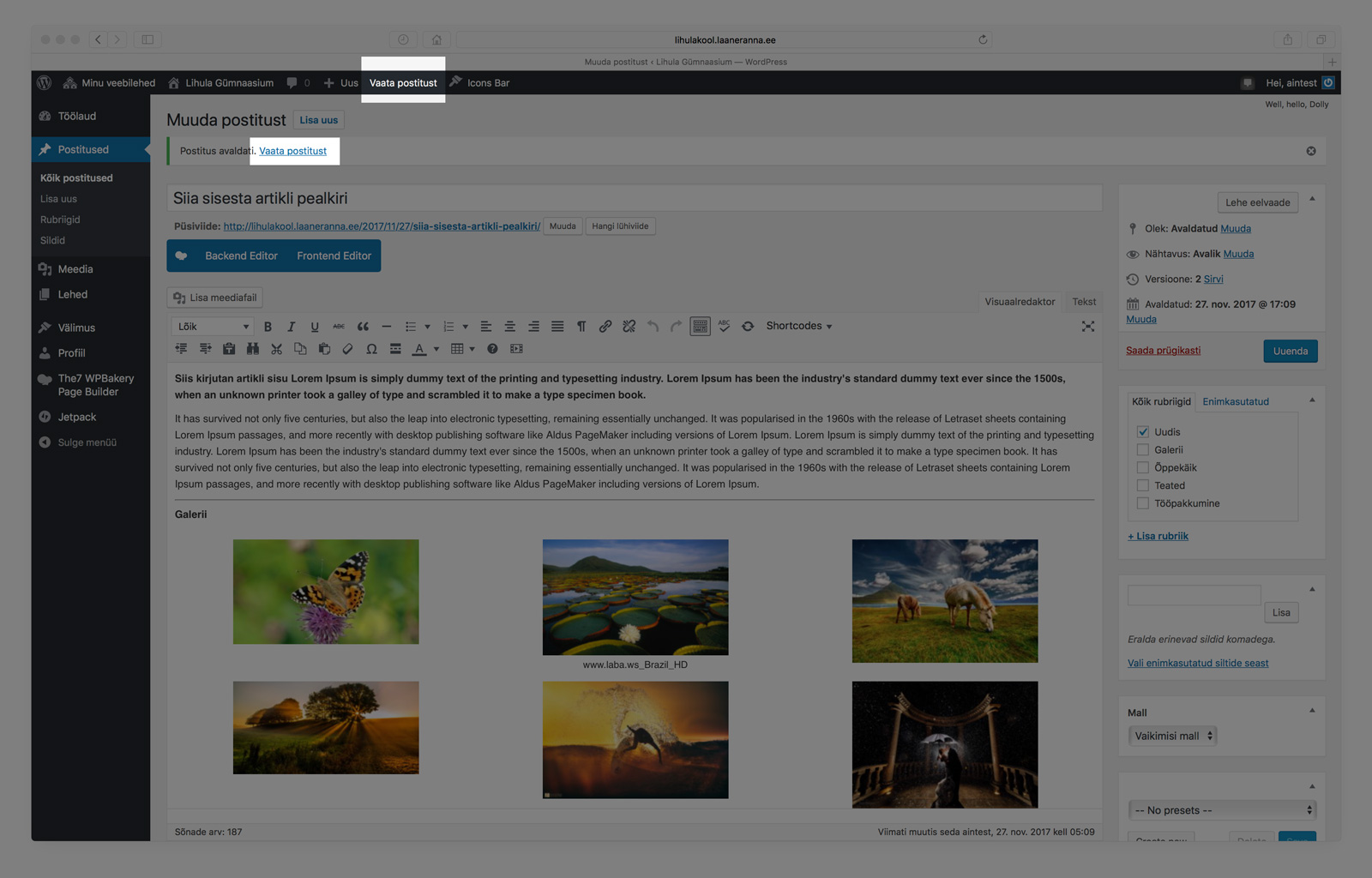The image size is (1372, 878).
Task: Enable the Teated category checkbox
Action: tap(1142, 485)
